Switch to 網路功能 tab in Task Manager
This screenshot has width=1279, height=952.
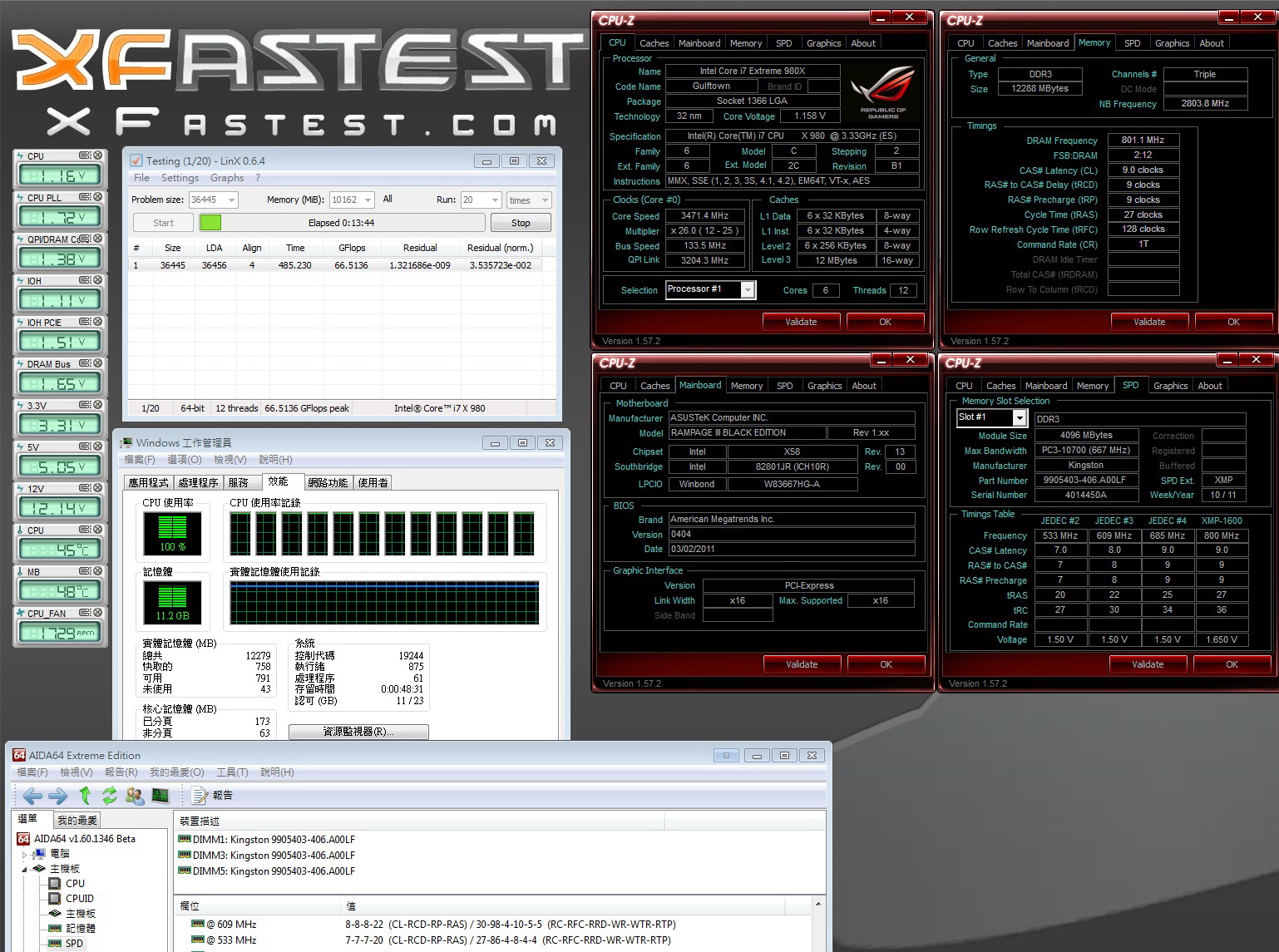tap(328, 482)
